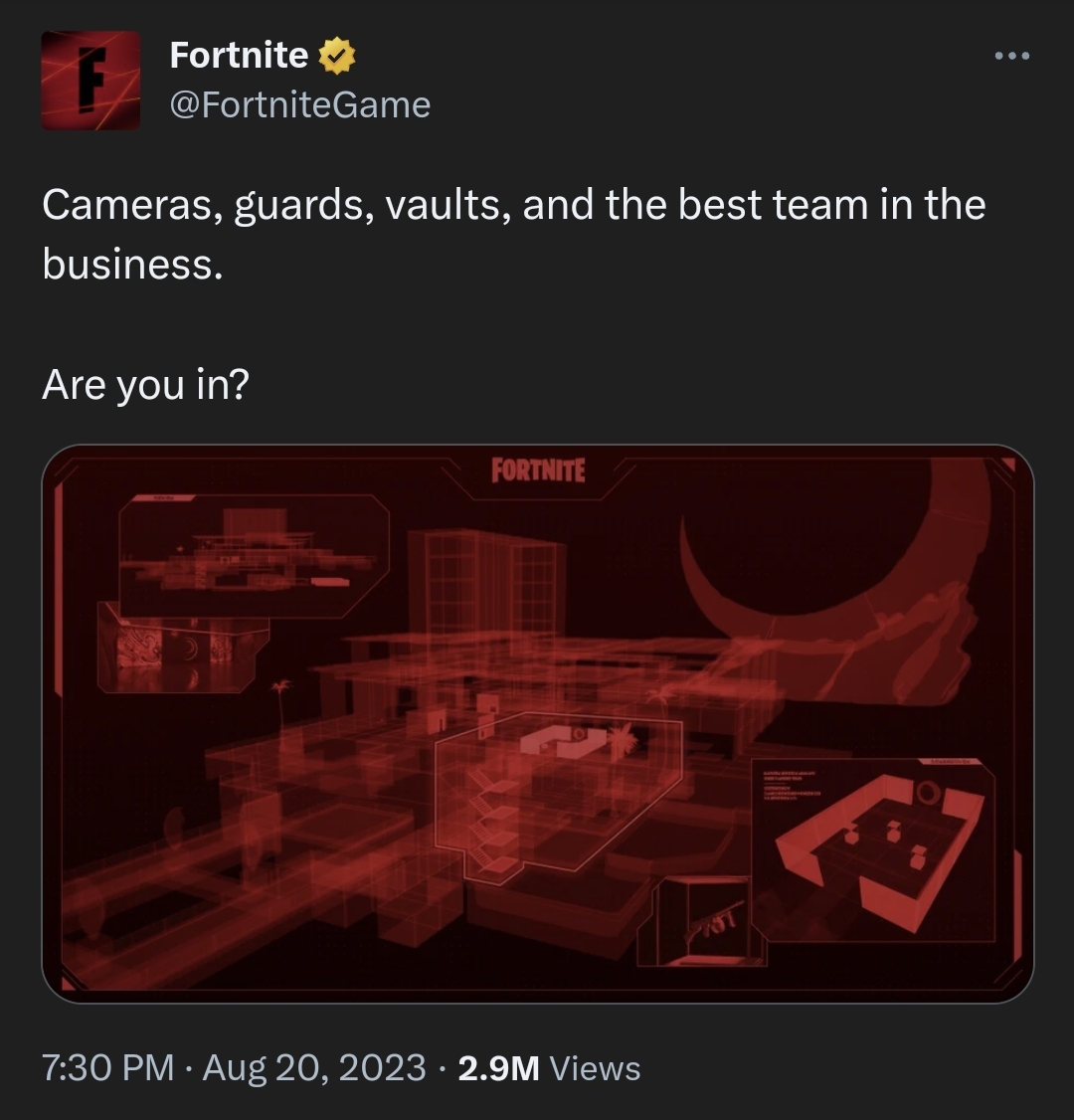
Task: Select the "Are you in?" text line
Action: point(145,384)
